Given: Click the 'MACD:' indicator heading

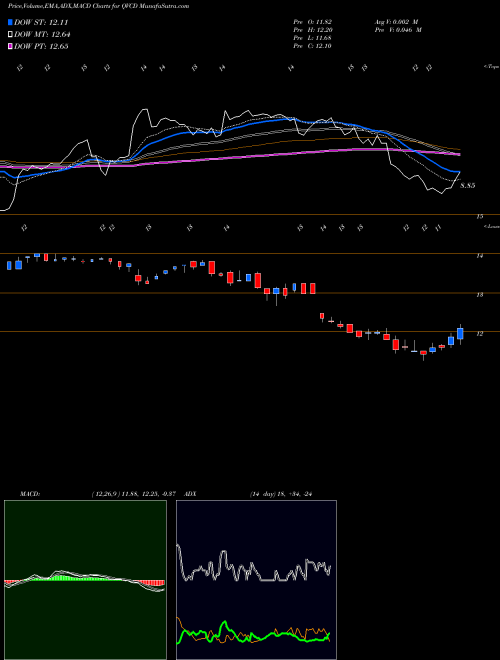Looking at the screenshot, I should [30, 494].
